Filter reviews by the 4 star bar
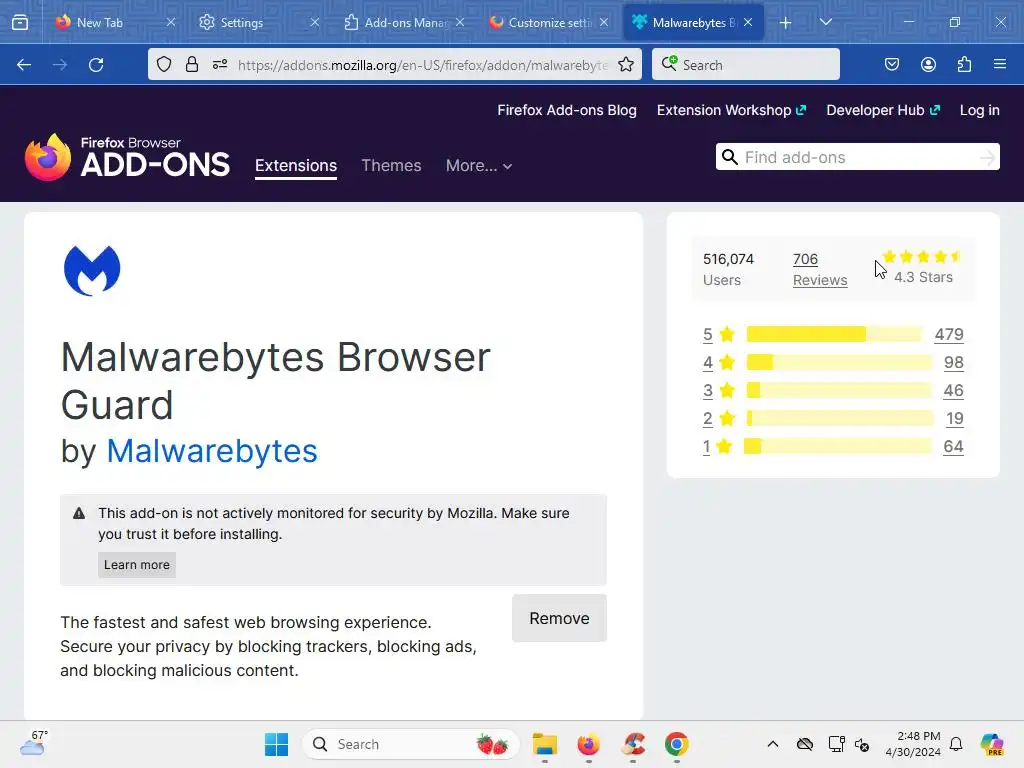Viewport: 1024px width, 768px height. point(839,362)
